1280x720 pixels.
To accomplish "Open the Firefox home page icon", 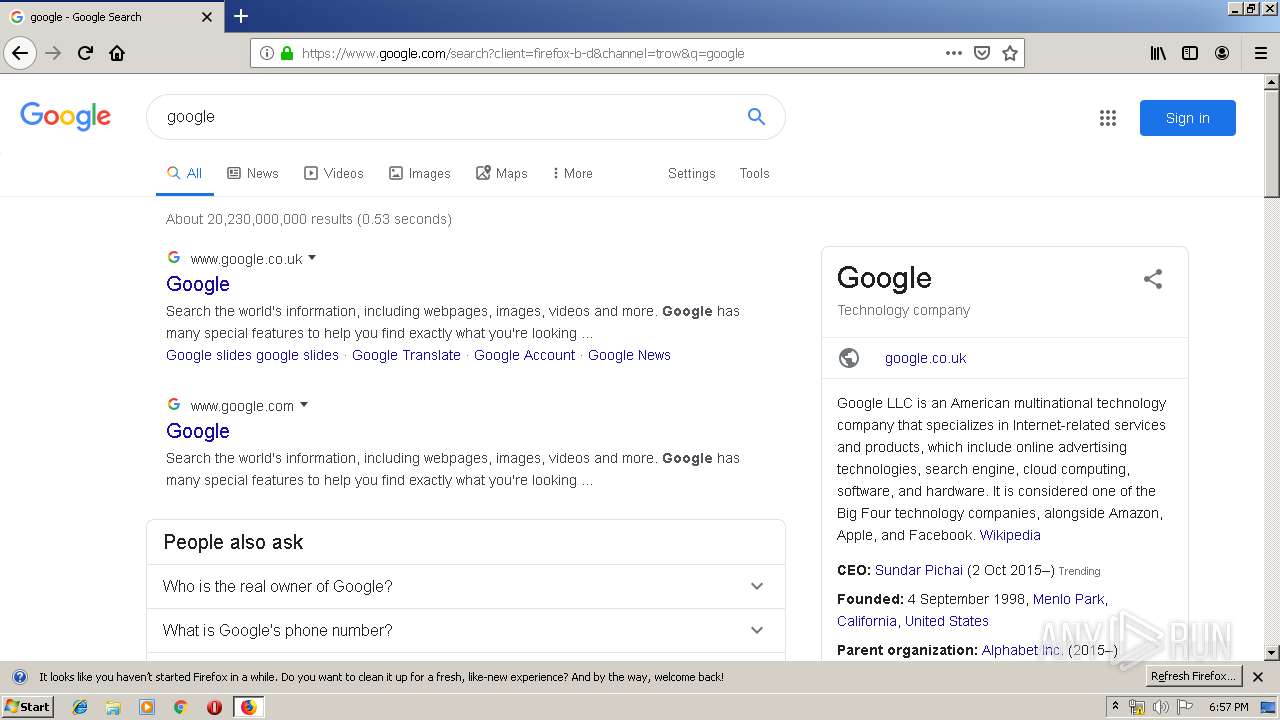I will click(117, 53).
